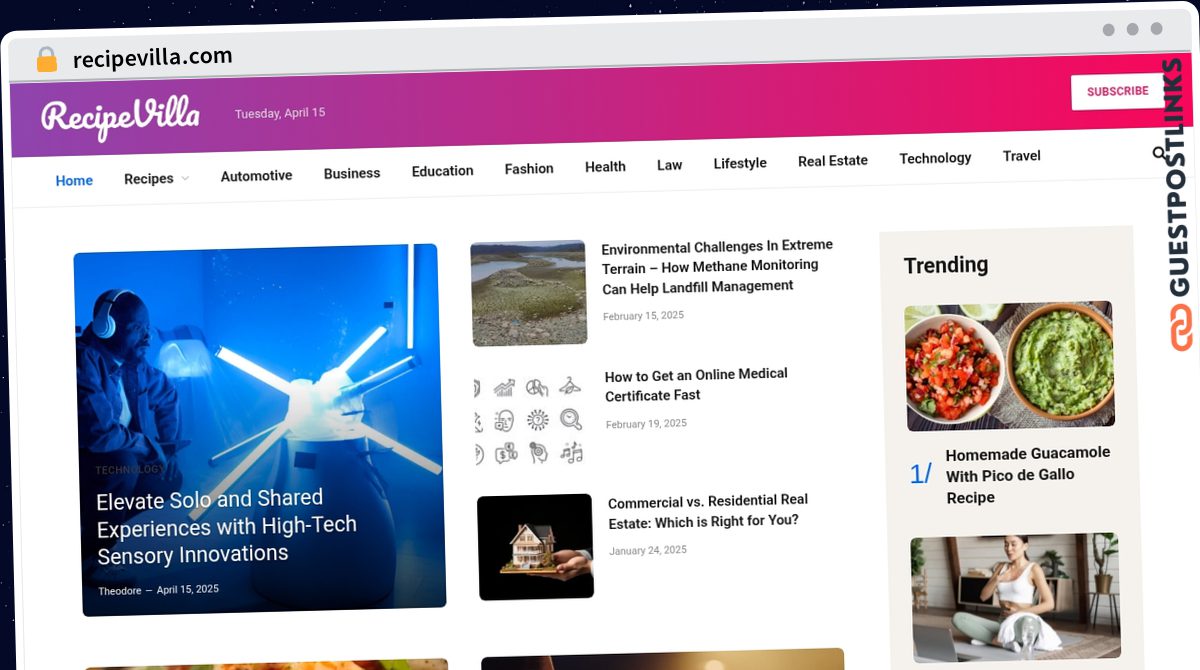1200x670 pixels.
Task: Click the January 24, 2025 article date
Action: [x=648, y=551]
